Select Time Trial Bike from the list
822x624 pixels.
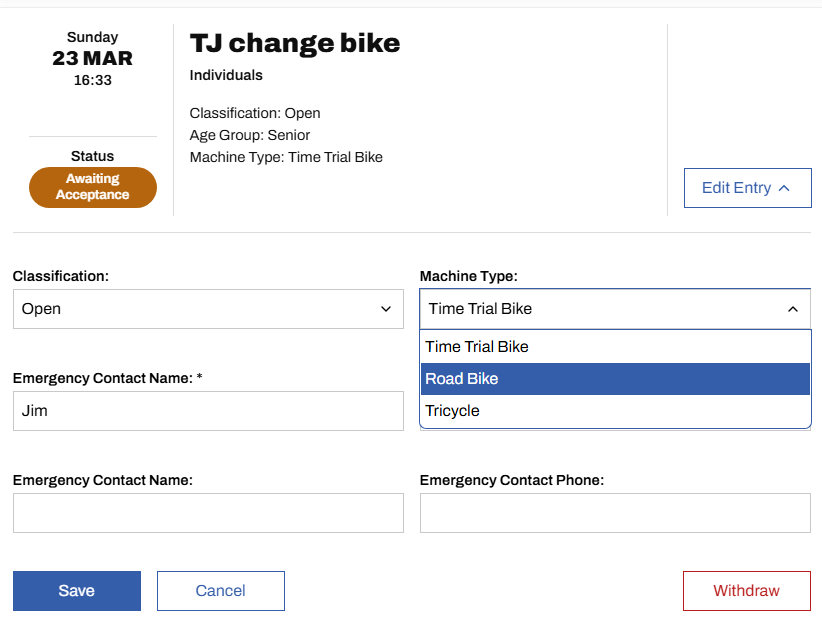tap(477, 347)
